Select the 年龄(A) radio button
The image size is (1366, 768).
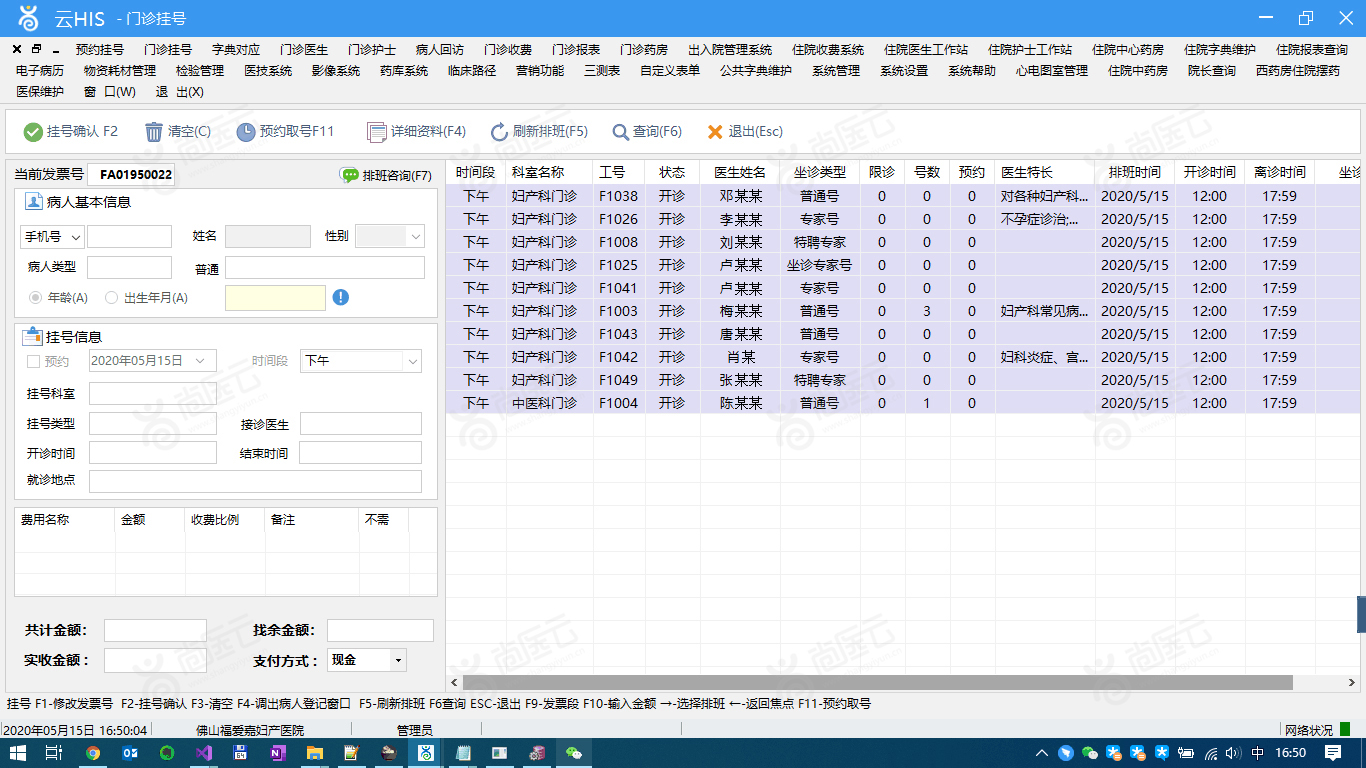(36, 297)
